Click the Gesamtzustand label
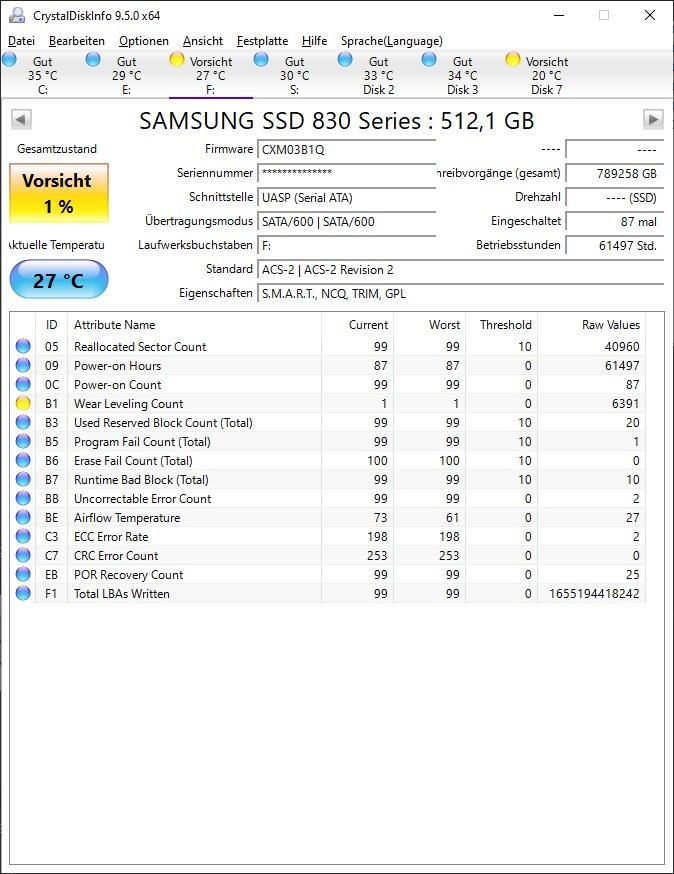 tap(57, 149)
